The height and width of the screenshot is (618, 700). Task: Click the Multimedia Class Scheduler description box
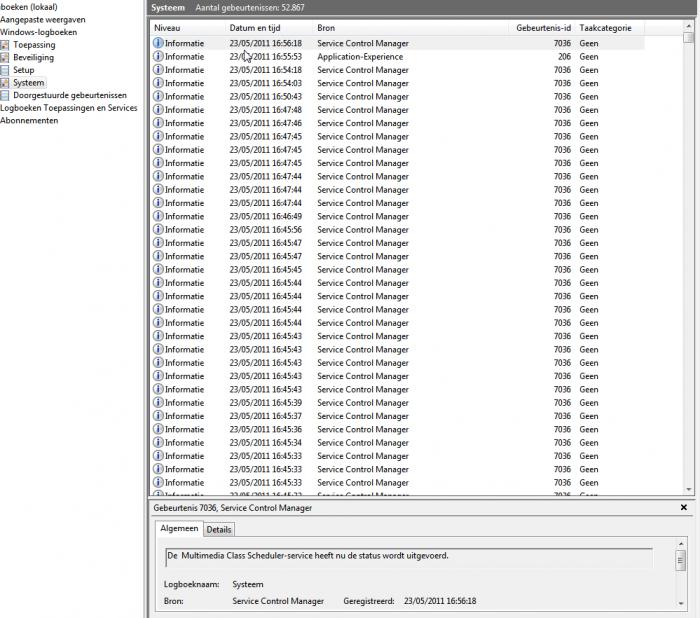click(408, 557)
